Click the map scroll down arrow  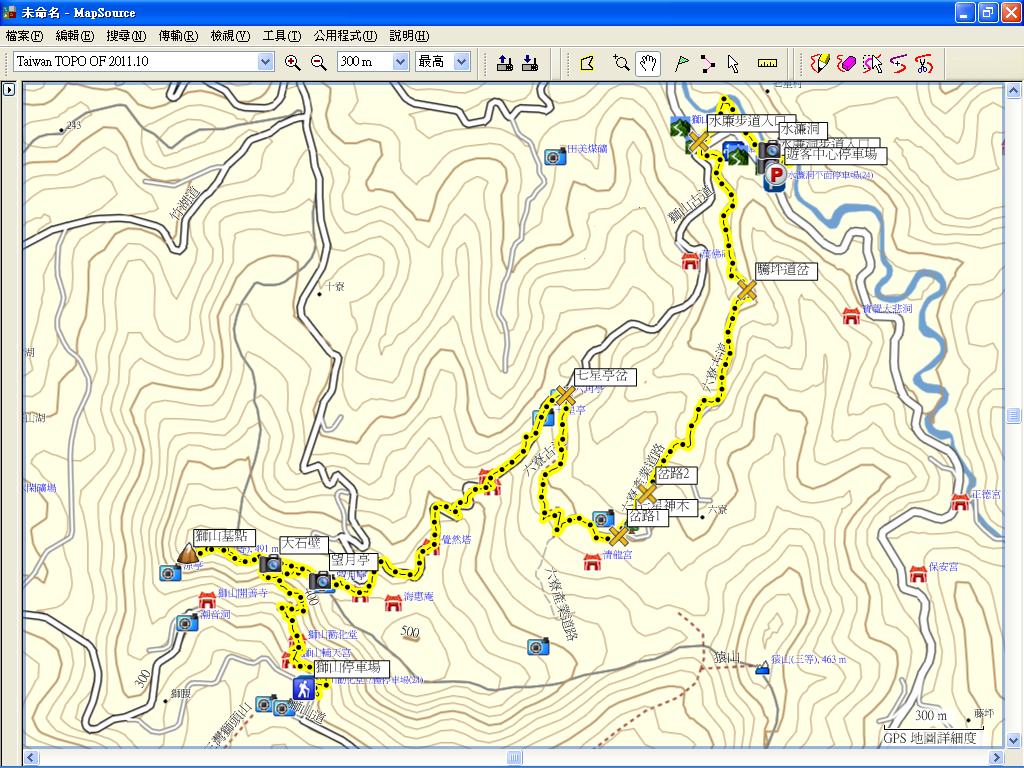tap(1013, 741)
